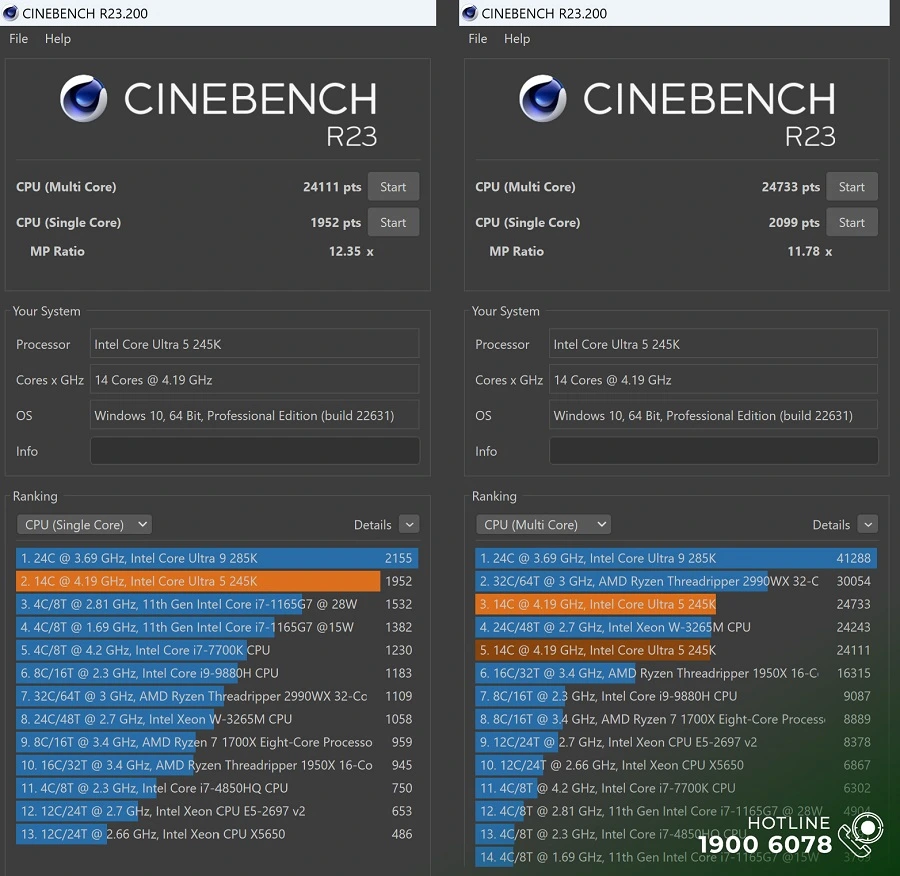Open File menu in right window

tap(478, 38)
